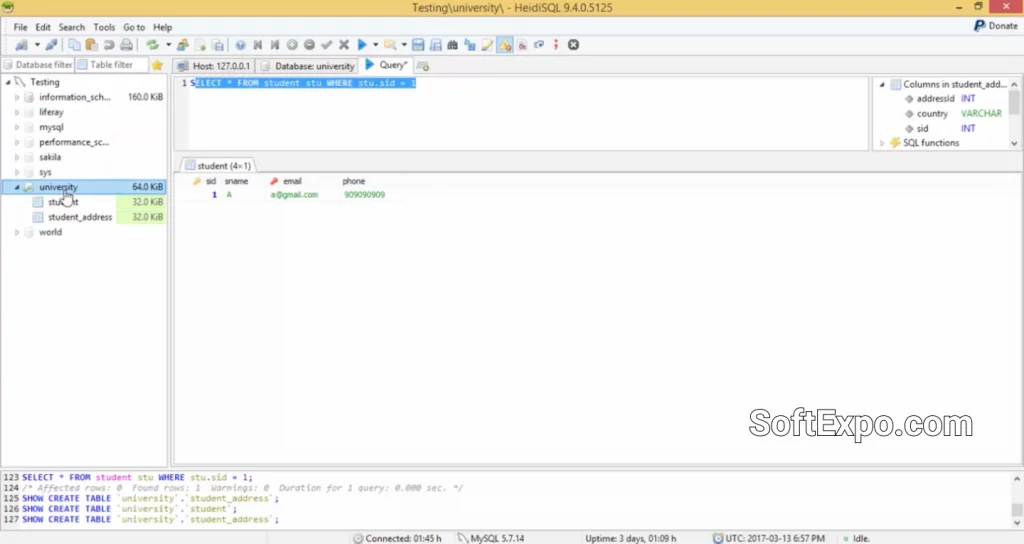Click the Insert row plus icon

[292, 45]
